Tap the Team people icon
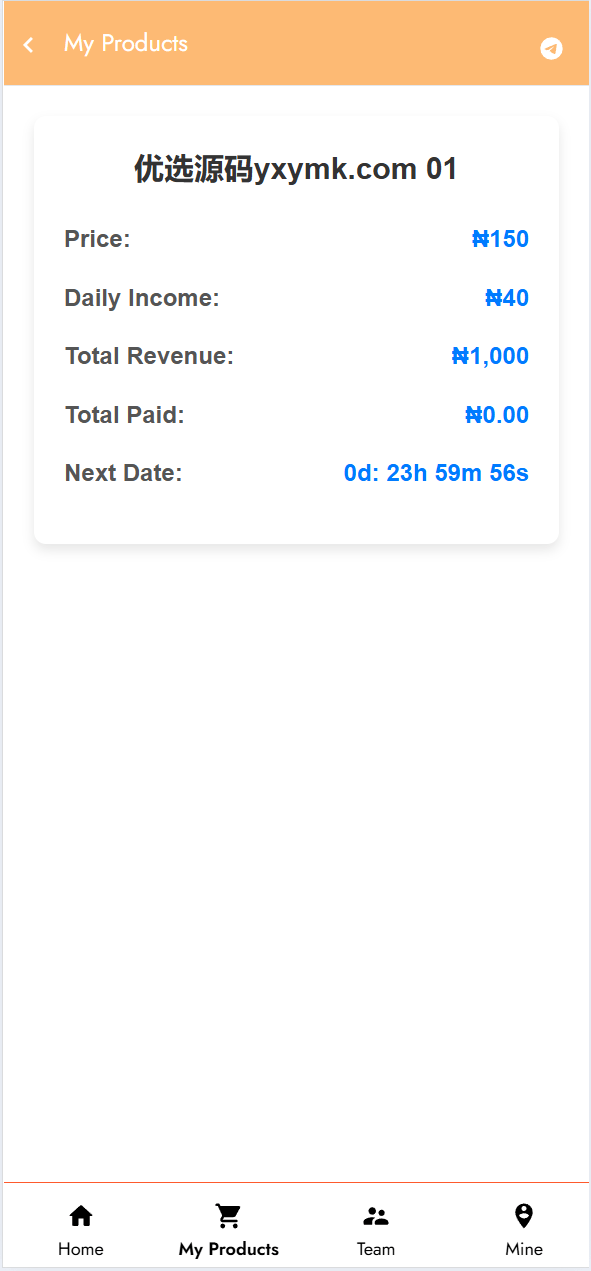 [376, 1216]
